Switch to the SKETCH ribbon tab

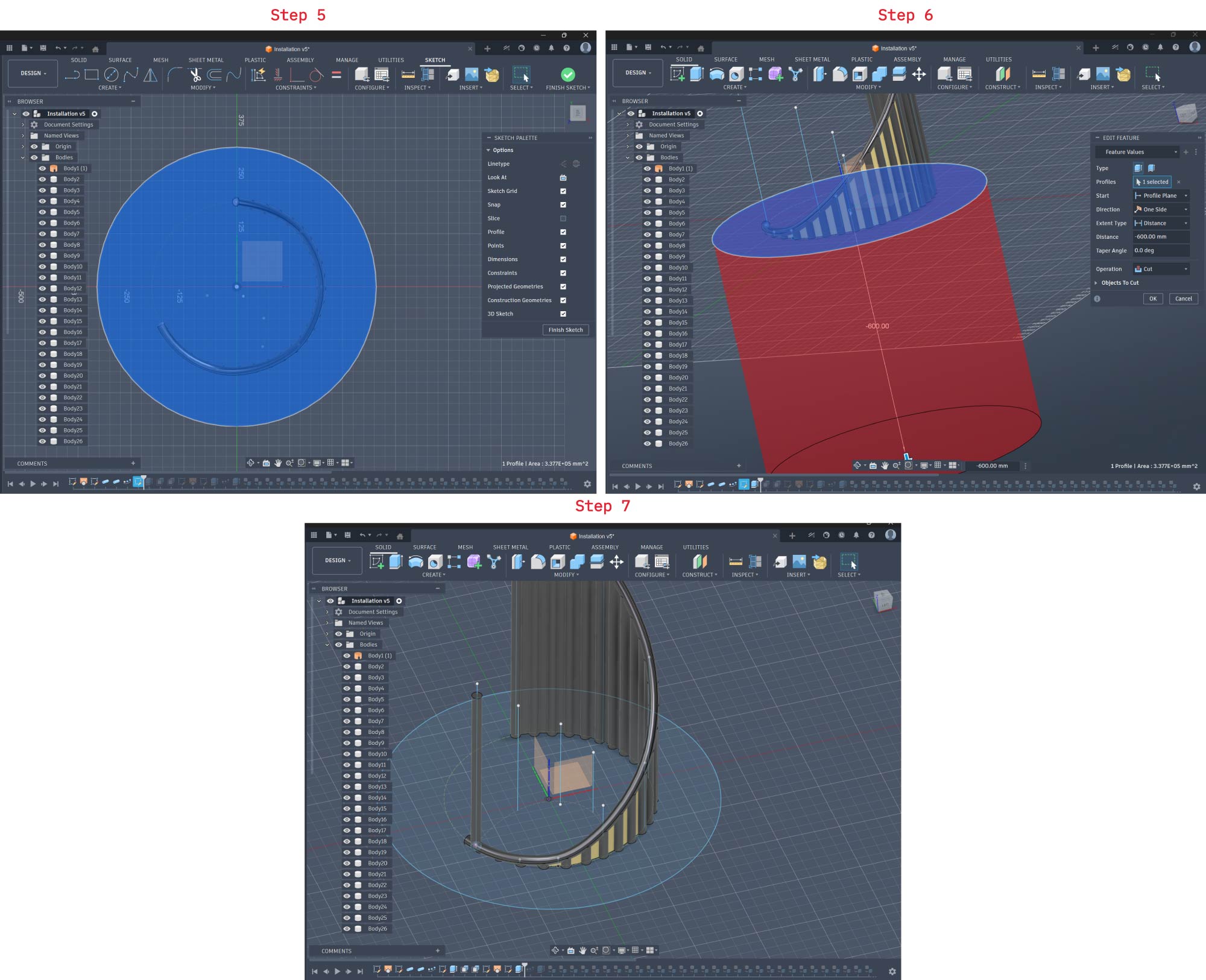coord(435,60)
